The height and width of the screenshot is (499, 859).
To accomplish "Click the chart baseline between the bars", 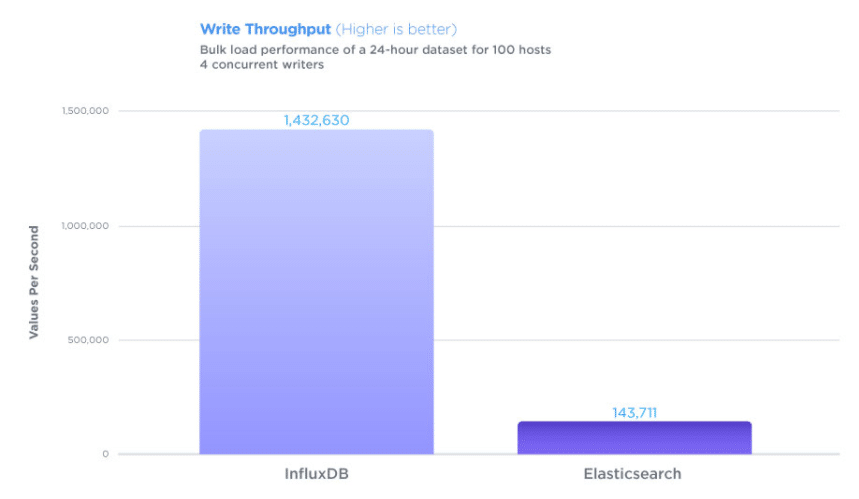I will 476,454.
